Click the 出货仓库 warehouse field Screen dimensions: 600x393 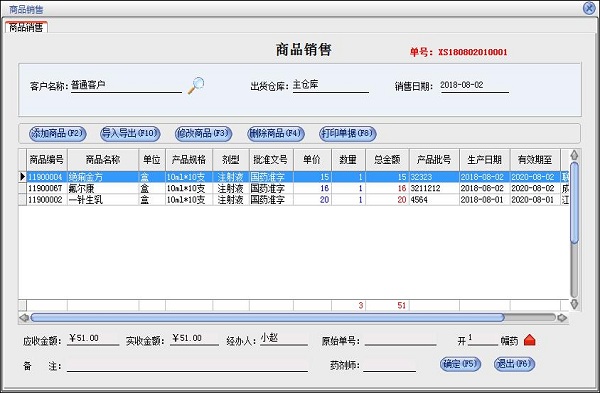[331, 85]
